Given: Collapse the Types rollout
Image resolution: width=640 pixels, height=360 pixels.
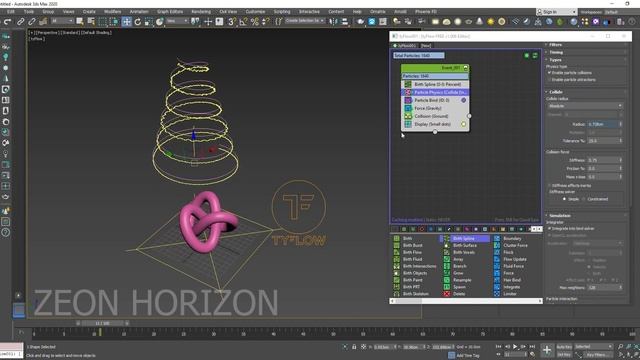Looking at the screenshot, I should click(555, 60).
